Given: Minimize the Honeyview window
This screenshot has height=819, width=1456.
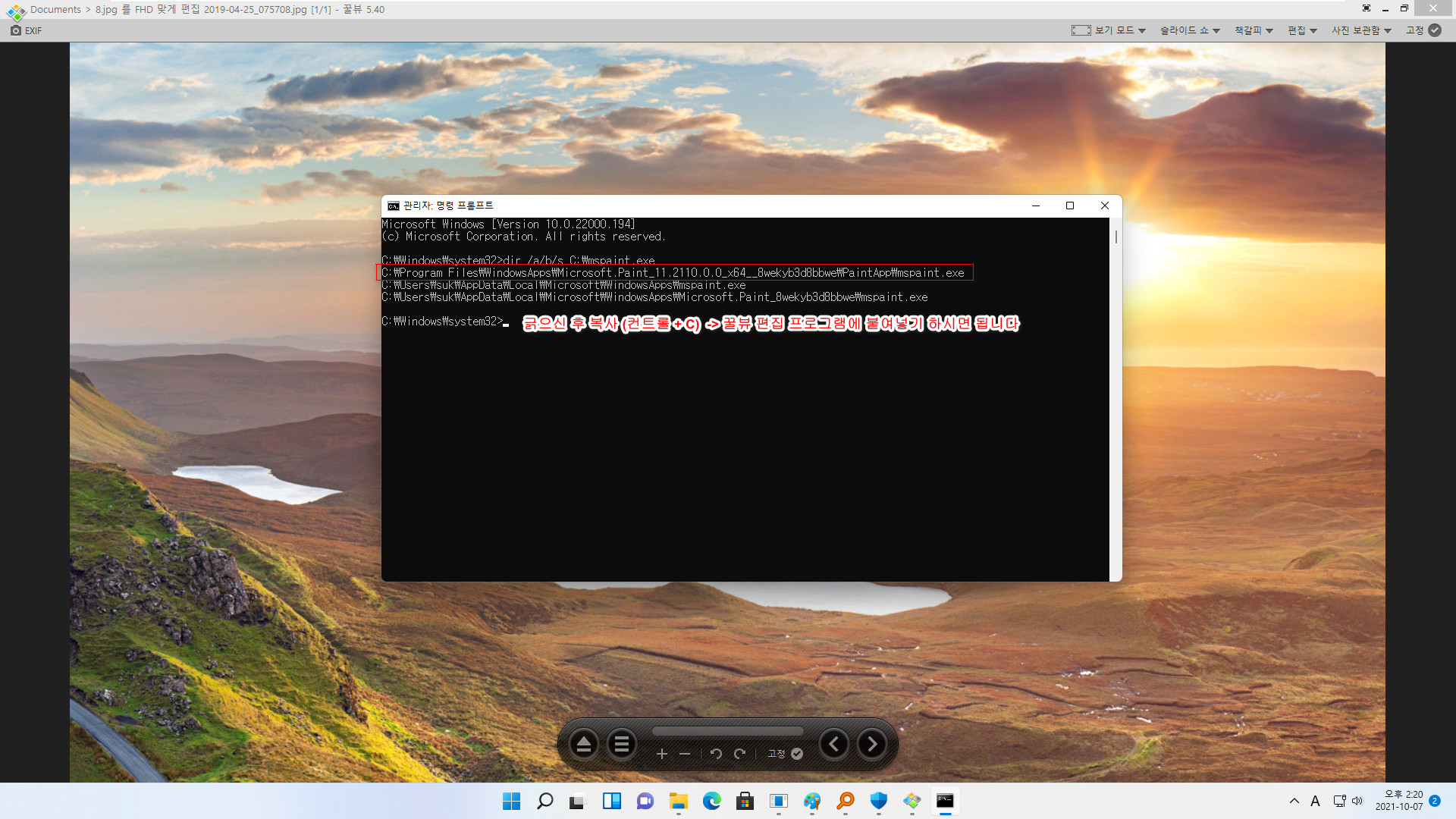Looking at the screenshot, I should (x=1385, y=9).
